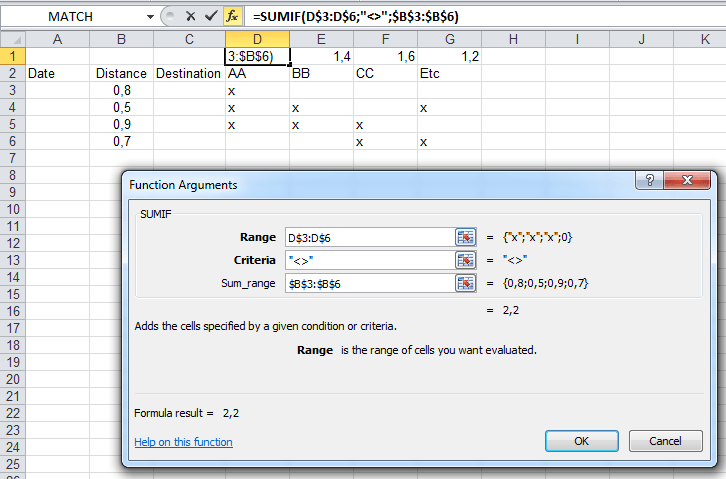Select column D header
The width and height of the screenshot is (726, 479).
point(257,39)
